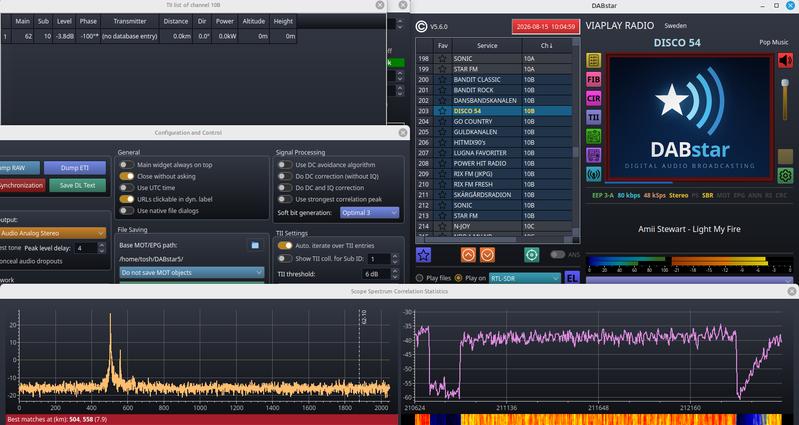Click the EL button
This screenshot has height=425, width=799.
click(572, 279)
